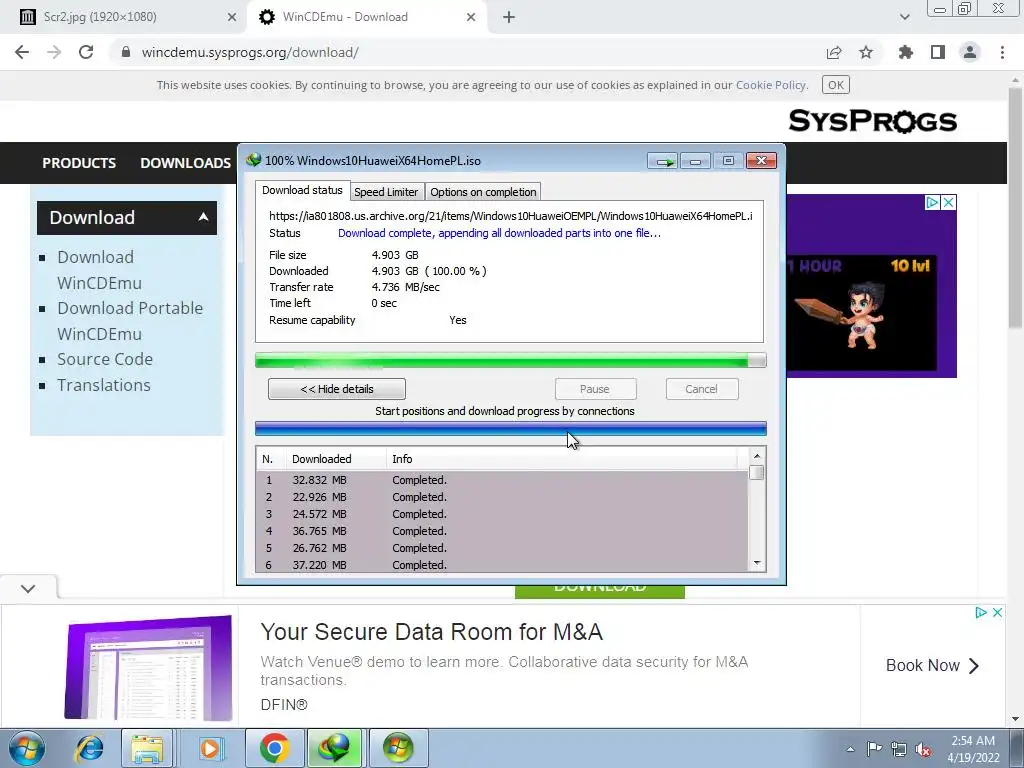Close the bottom banner advertisement
Image resolution: width=1024 pixels, height=768 pixels.
point(997,613)
